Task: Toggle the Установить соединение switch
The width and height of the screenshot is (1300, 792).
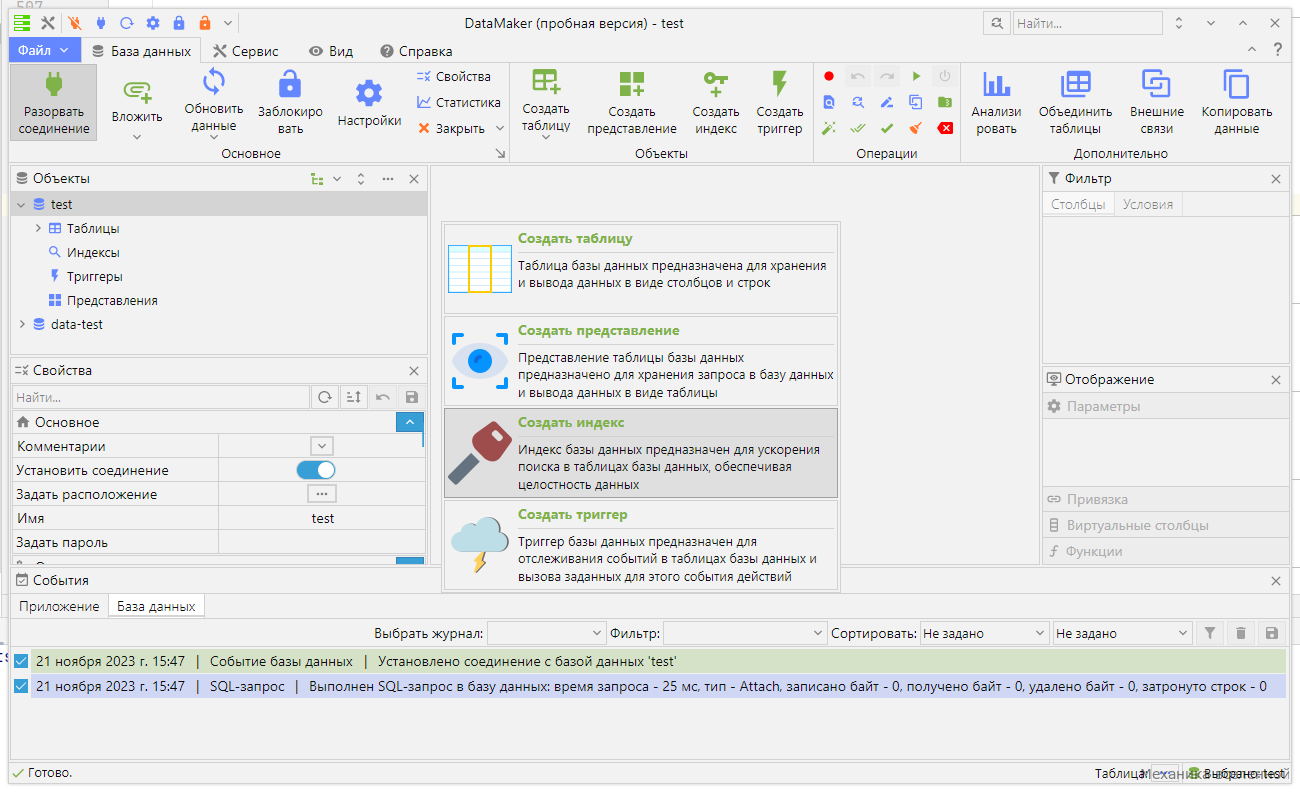Action: pyautogui.click(x=316, y=470)
